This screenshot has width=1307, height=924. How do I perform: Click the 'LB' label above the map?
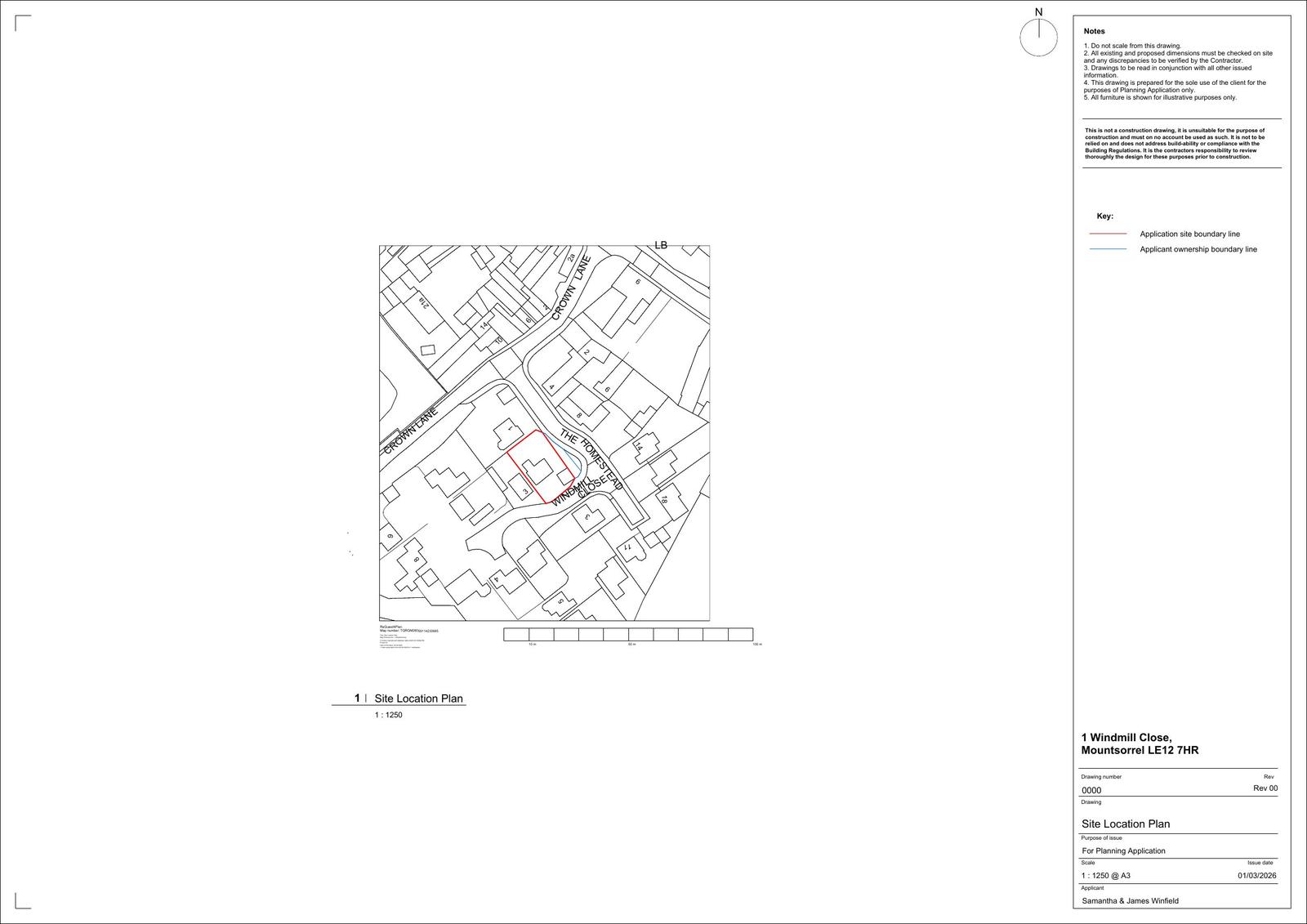(x=661, y=245)
